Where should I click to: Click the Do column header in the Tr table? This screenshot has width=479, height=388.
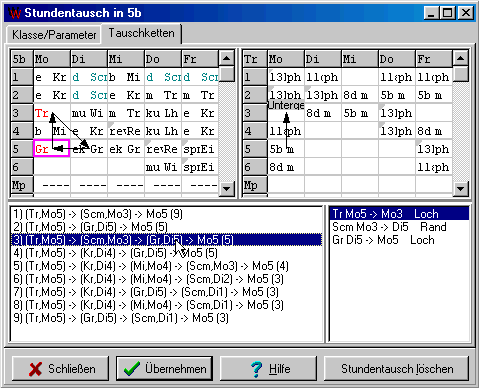397,59
